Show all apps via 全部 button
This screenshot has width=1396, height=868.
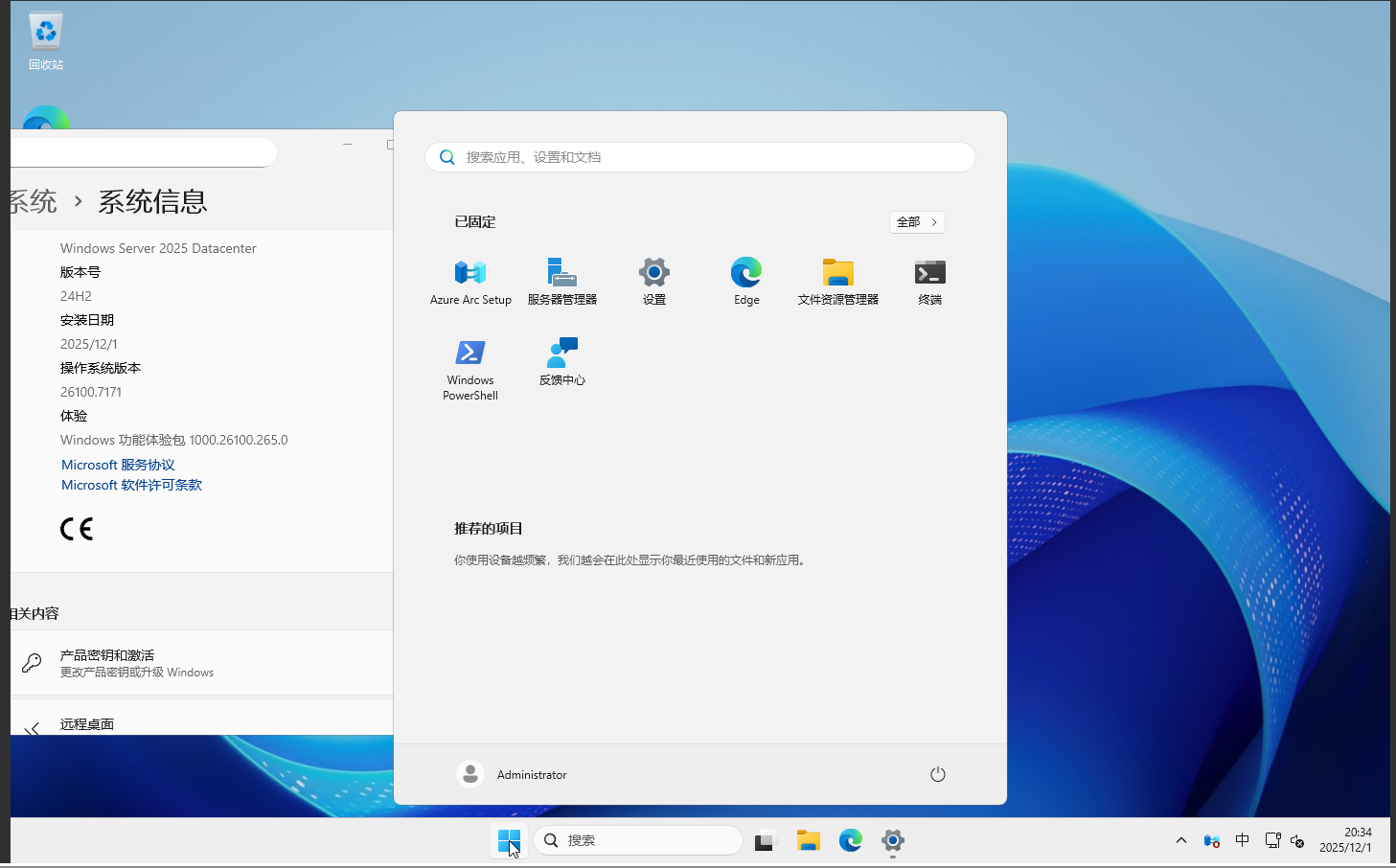tap(918, 222)
